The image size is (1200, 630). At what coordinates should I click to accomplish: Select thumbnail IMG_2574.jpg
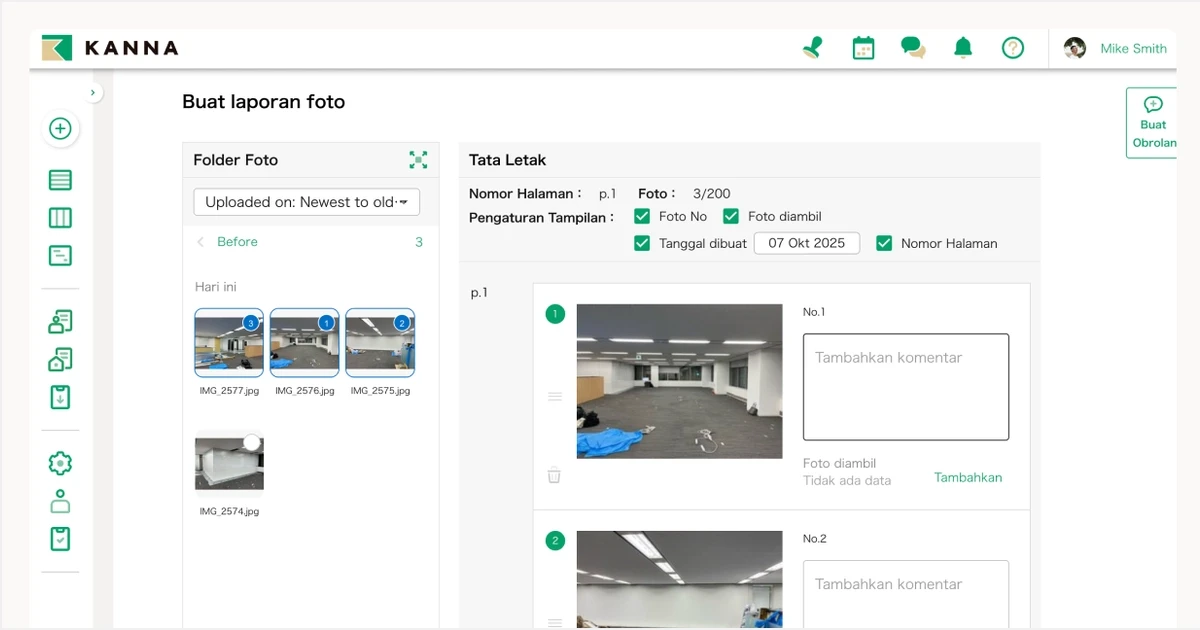[x=229, y=464]
